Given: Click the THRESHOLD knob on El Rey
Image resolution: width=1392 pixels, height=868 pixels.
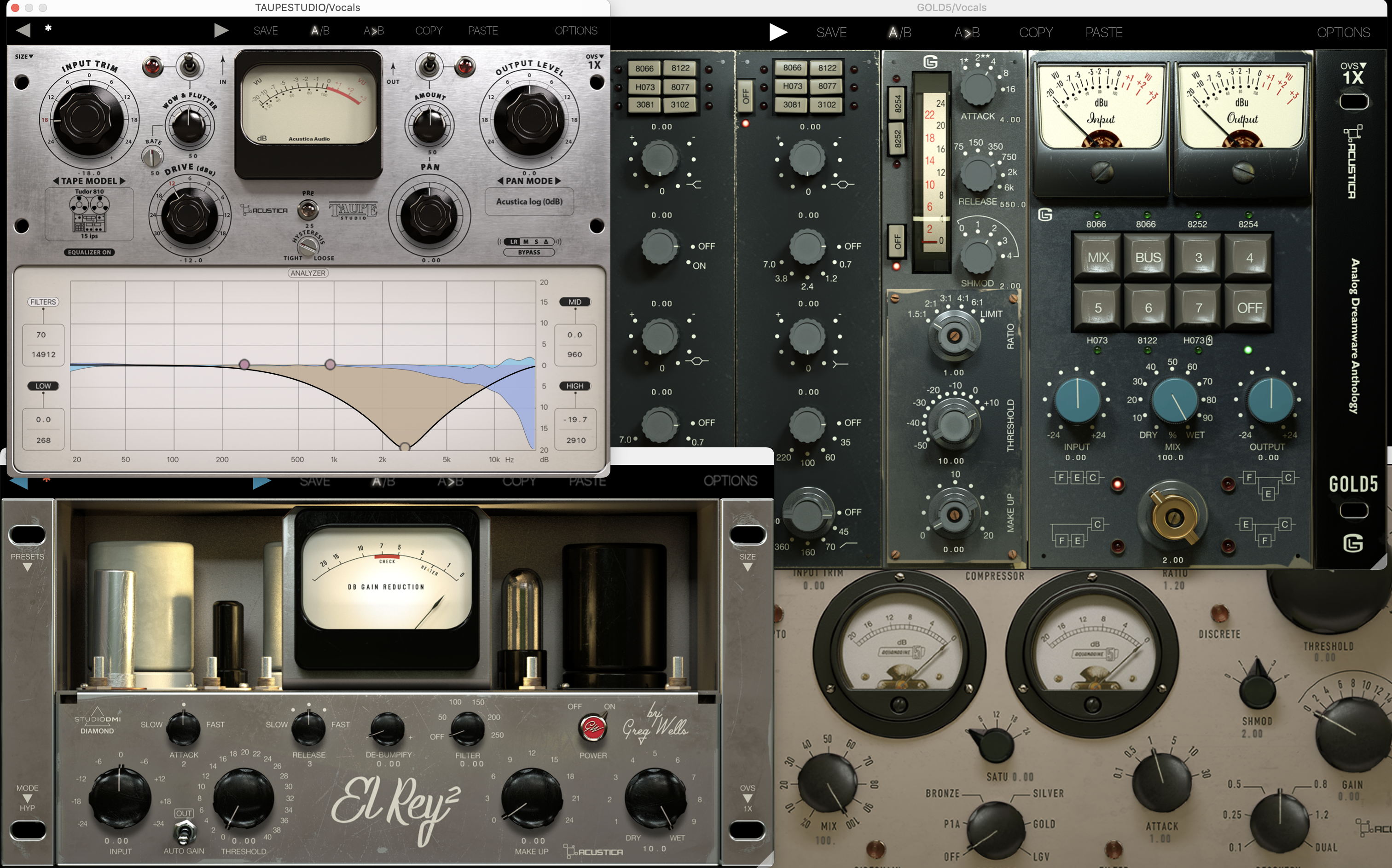Looking at the screenshot, I should 244,799.
